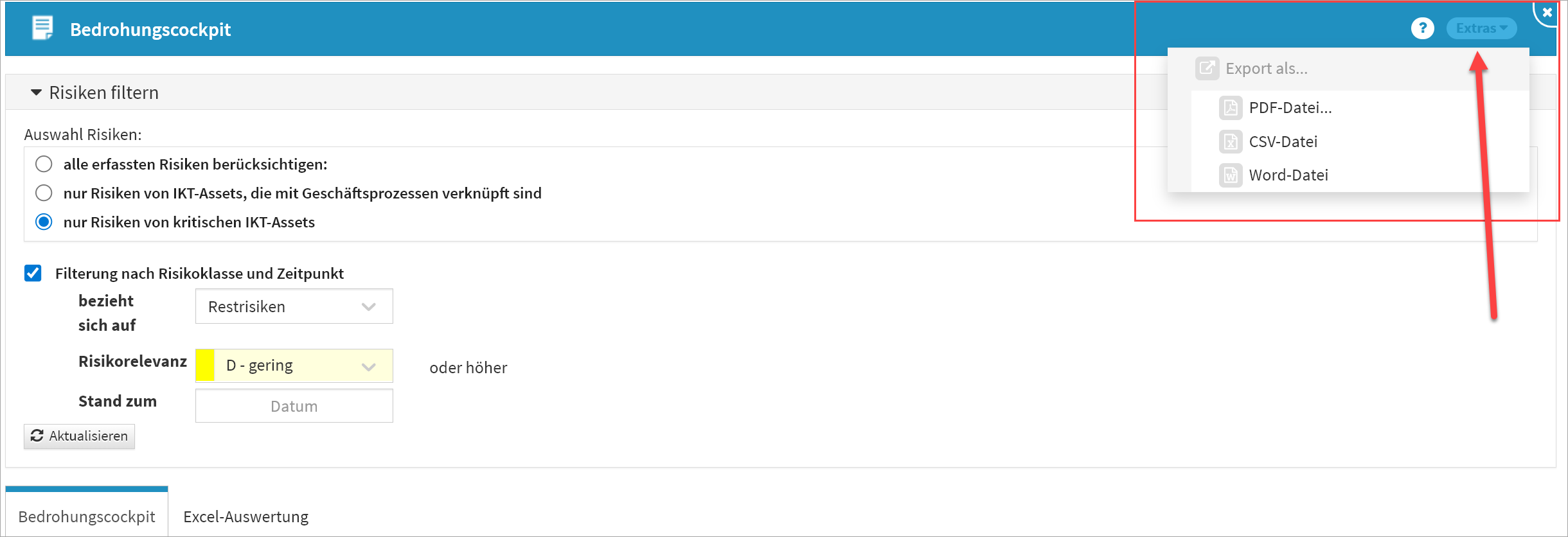
Task: Click the refresh arrows icon on Aktualisieren
Action: click(x=37, y=436)
